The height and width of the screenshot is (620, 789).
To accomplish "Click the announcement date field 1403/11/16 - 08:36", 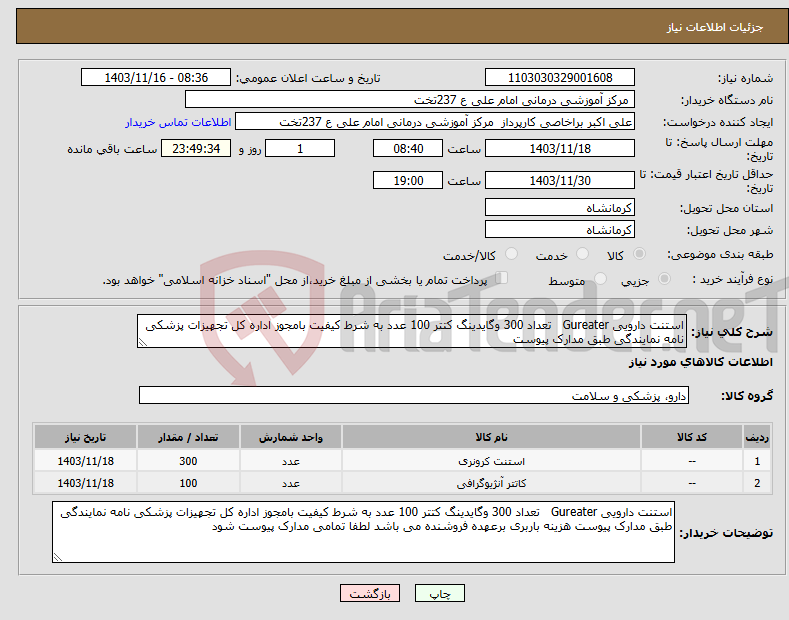I will click(x=156, y=78).
